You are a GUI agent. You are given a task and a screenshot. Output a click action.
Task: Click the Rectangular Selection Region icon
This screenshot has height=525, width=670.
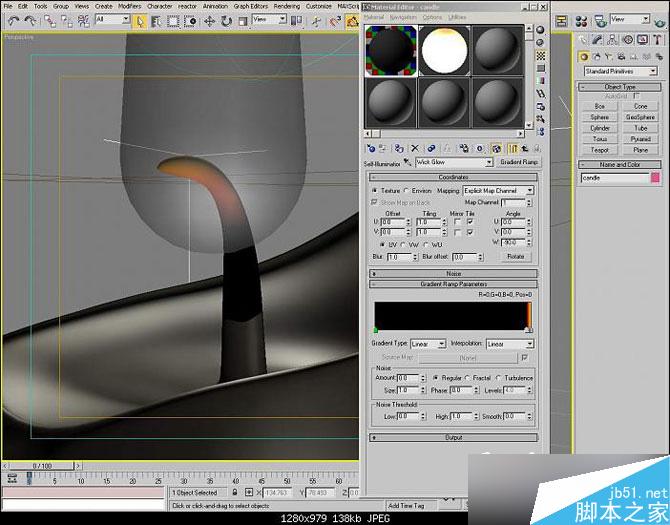[171, 20]
